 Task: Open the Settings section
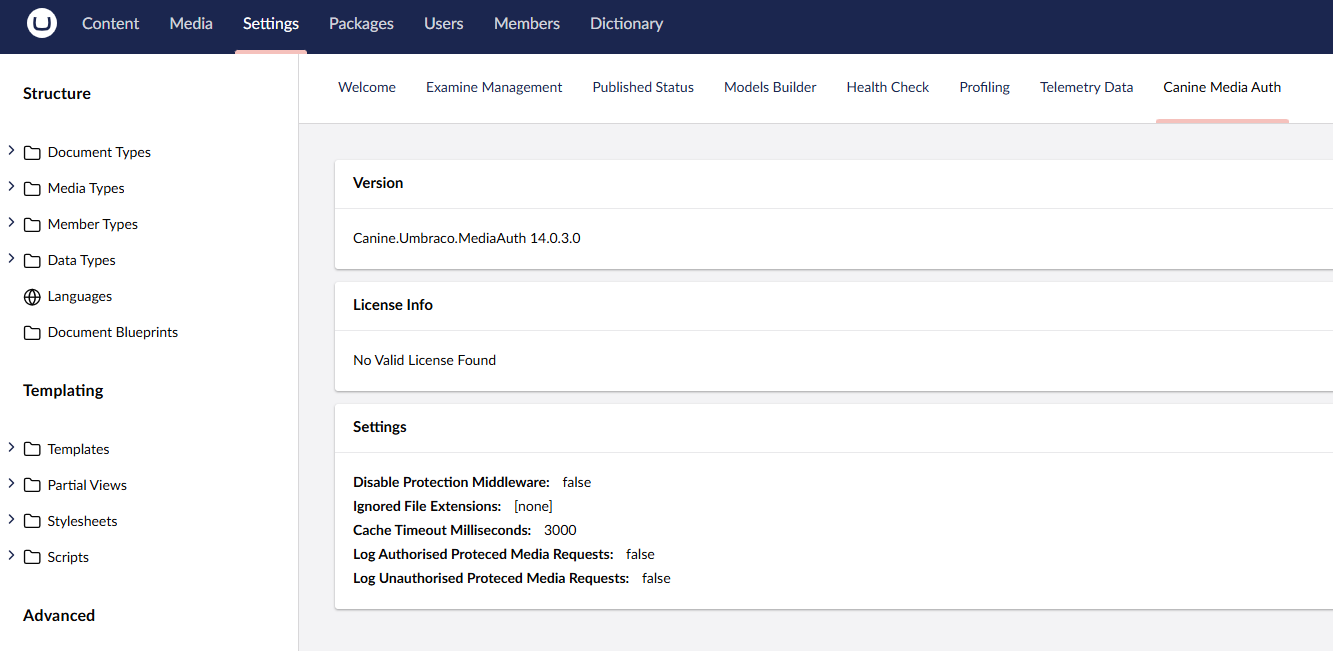[x=271, y=23]
